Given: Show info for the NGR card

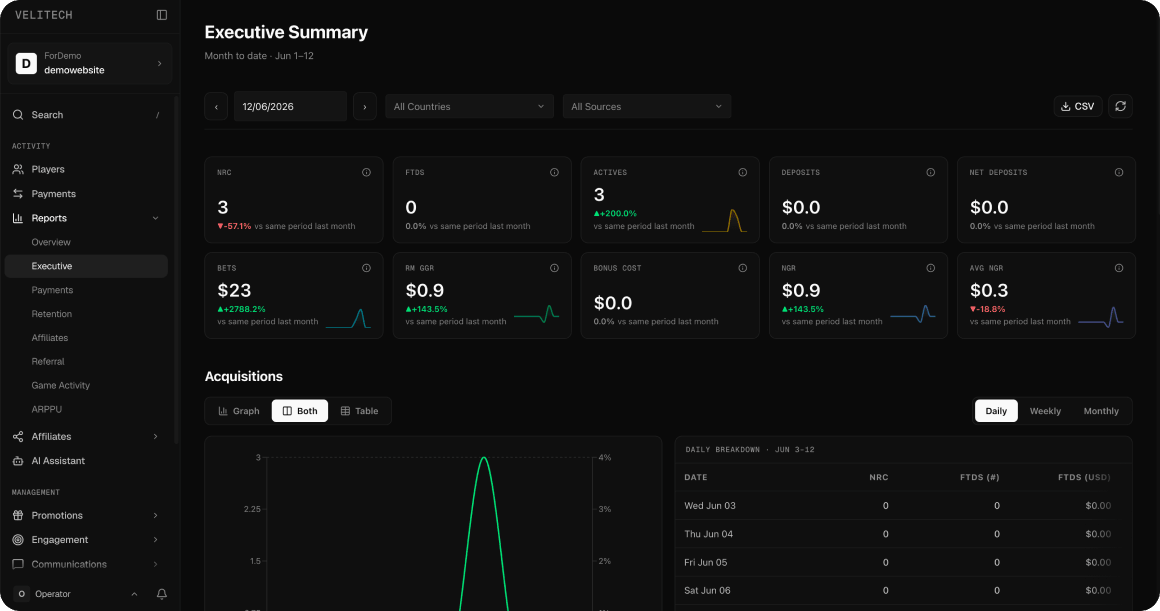Looking at the screenshot, I should click(x=931, y=268).
